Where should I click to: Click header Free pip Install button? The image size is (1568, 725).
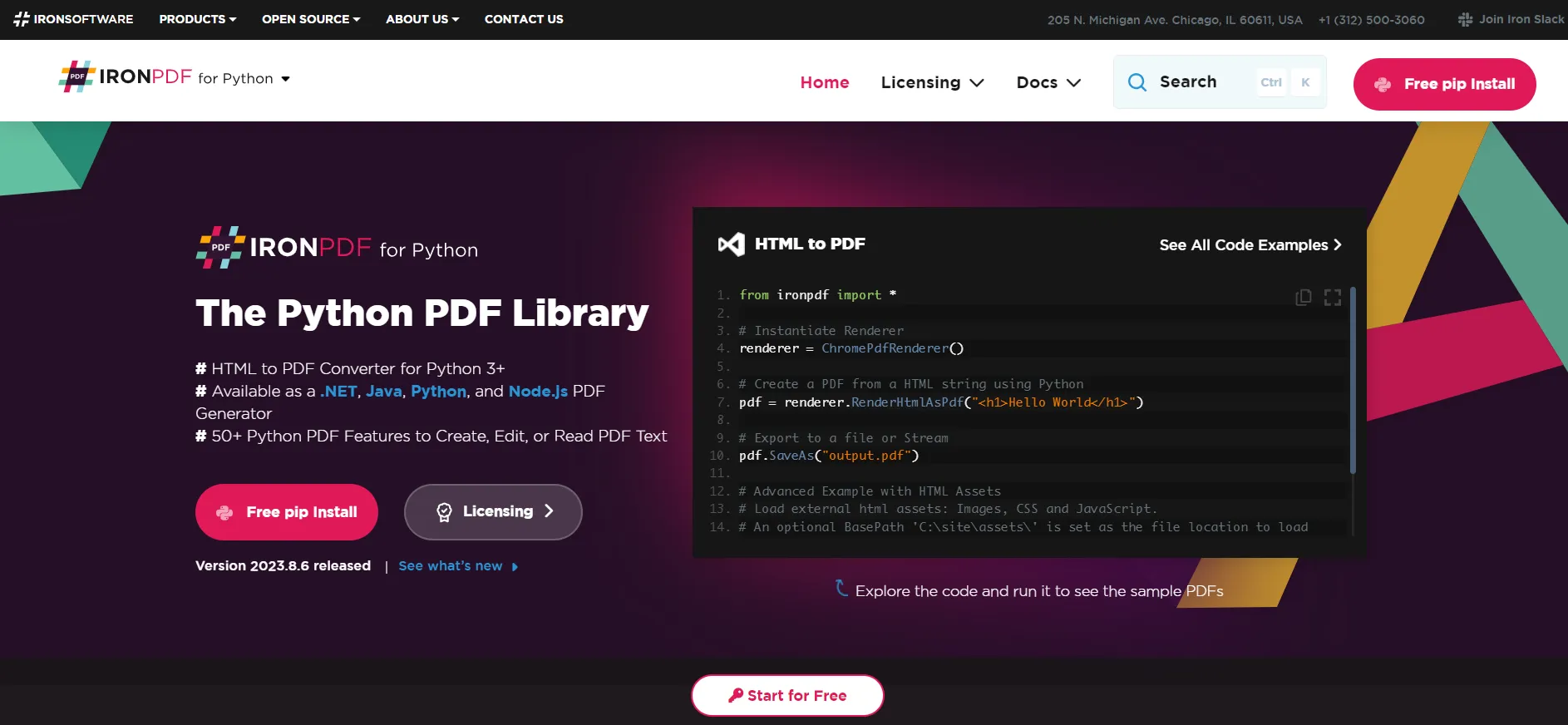[1444, 84]
